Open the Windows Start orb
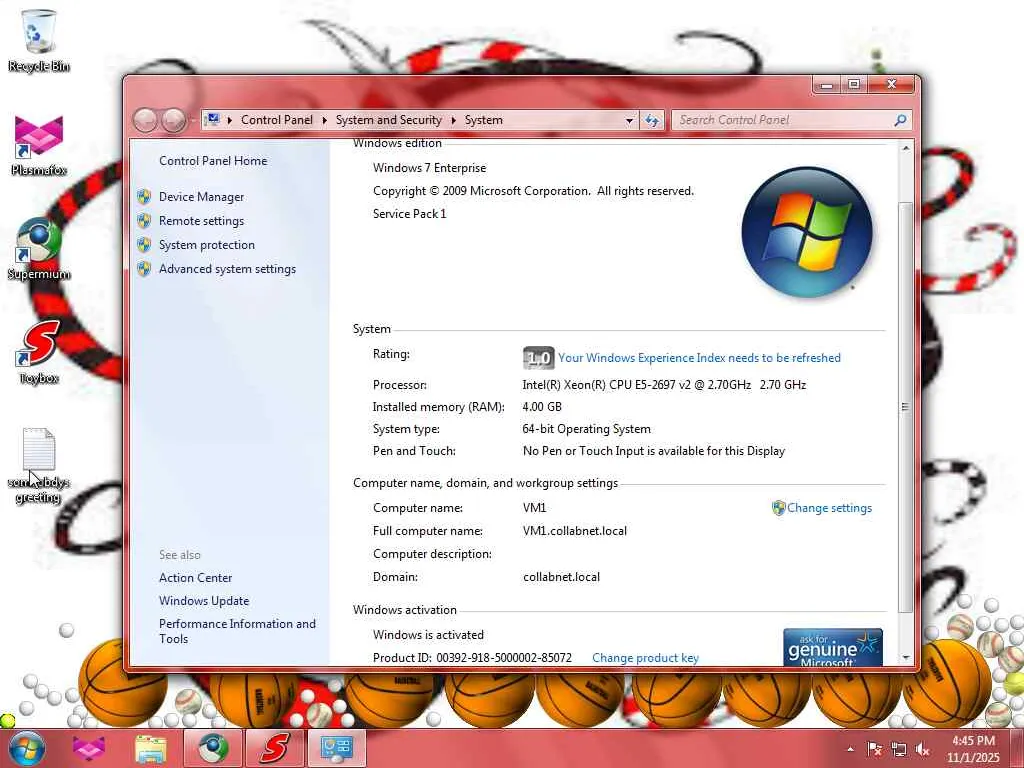The width and height of the screenshot is (1024, 768). tap(27, 749)
